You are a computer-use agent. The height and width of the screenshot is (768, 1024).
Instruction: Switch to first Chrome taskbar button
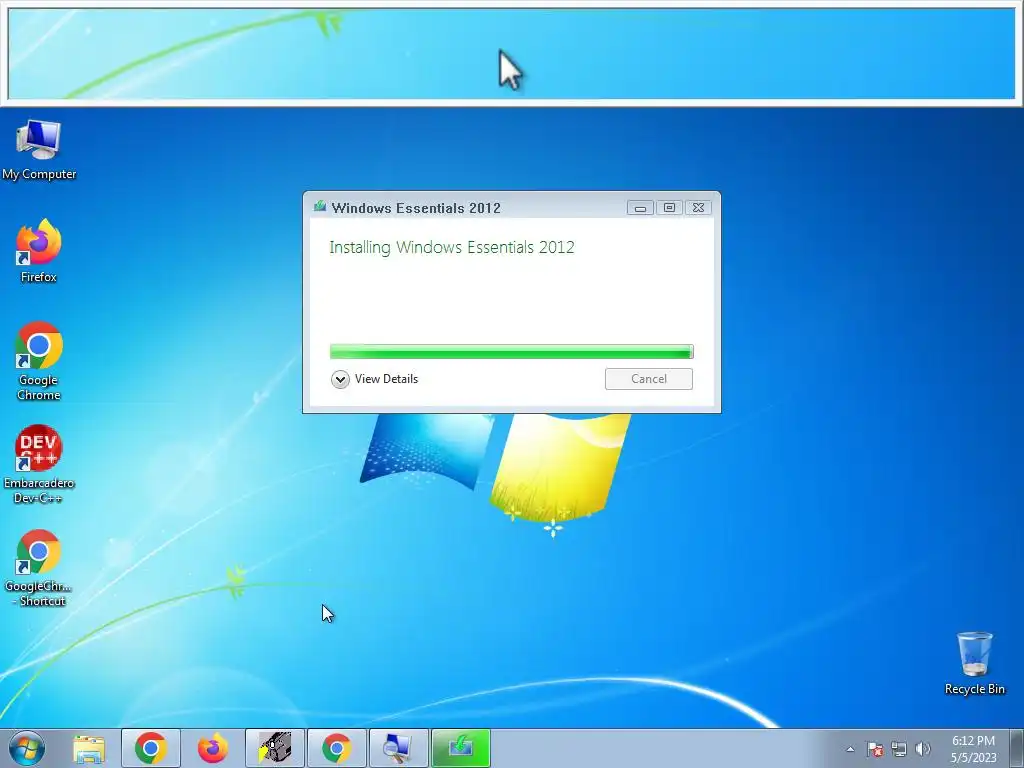151,748
